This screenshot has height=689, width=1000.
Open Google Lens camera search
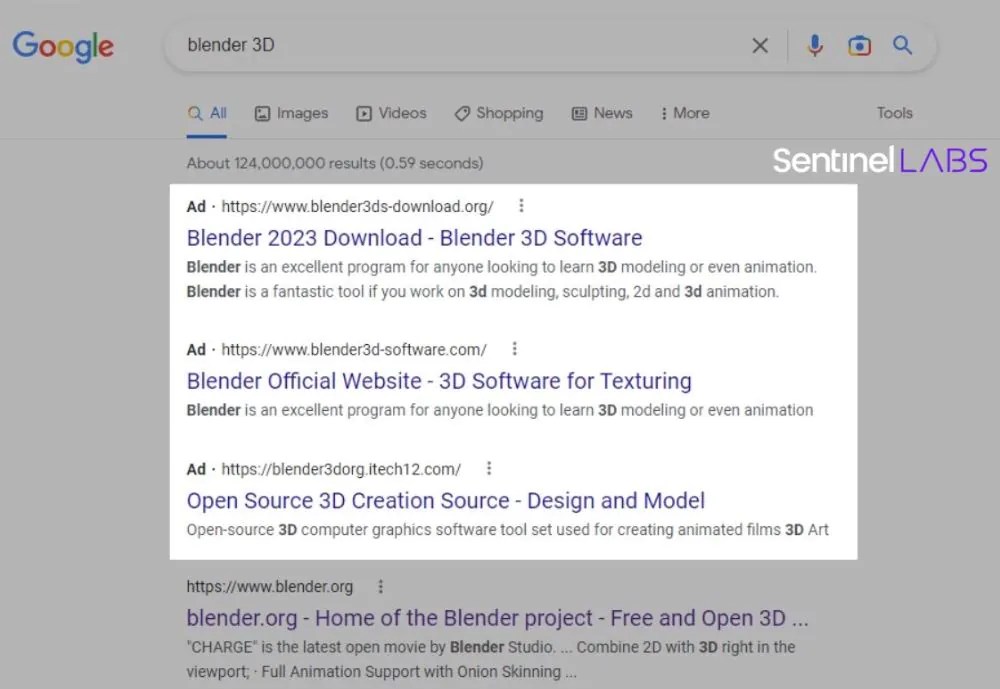point(859,45)
